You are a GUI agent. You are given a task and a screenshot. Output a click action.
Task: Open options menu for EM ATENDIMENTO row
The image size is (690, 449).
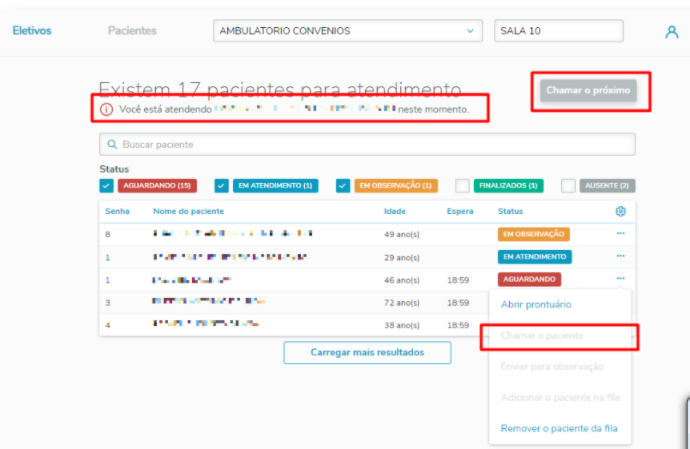(x=620, y=256)
